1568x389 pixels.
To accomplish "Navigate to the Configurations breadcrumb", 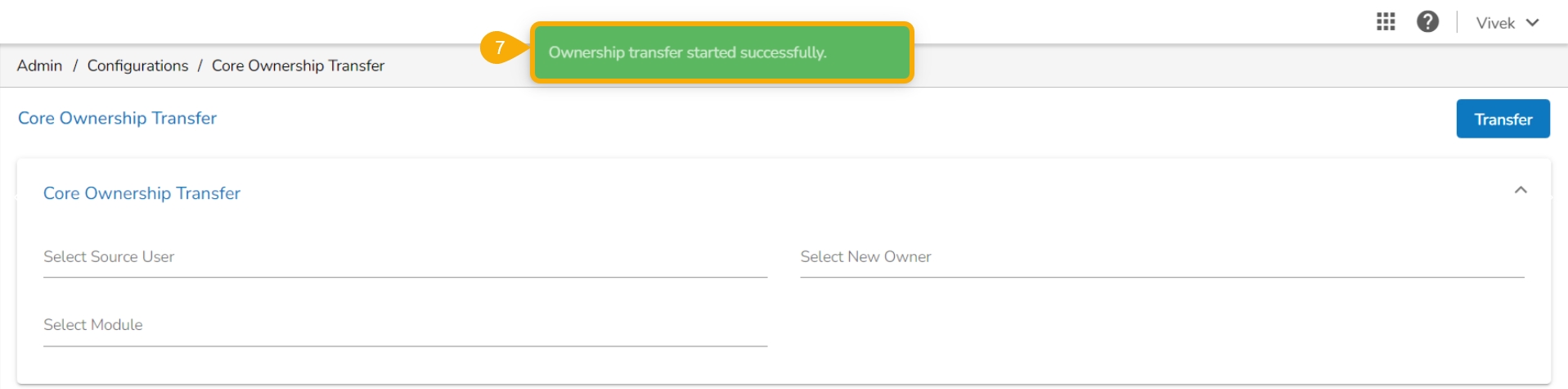I will point(137,66).
